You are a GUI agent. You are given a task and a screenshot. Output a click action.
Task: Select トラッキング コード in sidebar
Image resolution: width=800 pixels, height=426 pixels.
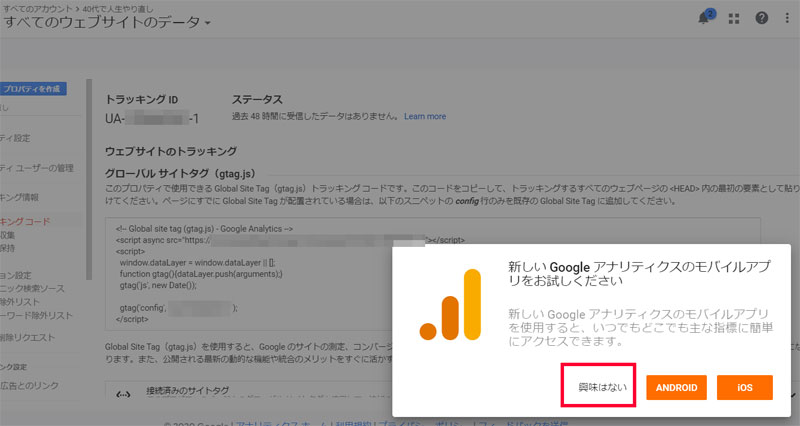[24, 220]
